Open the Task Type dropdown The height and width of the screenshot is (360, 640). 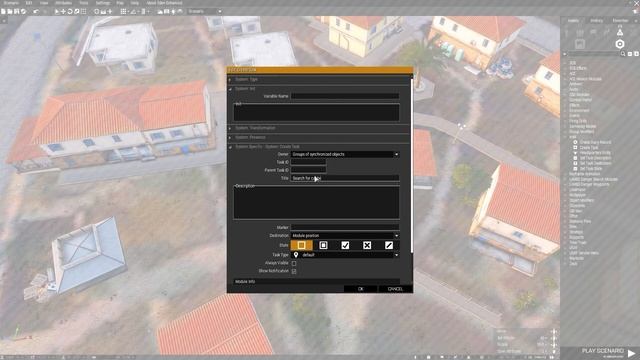[x=345, y=255]
